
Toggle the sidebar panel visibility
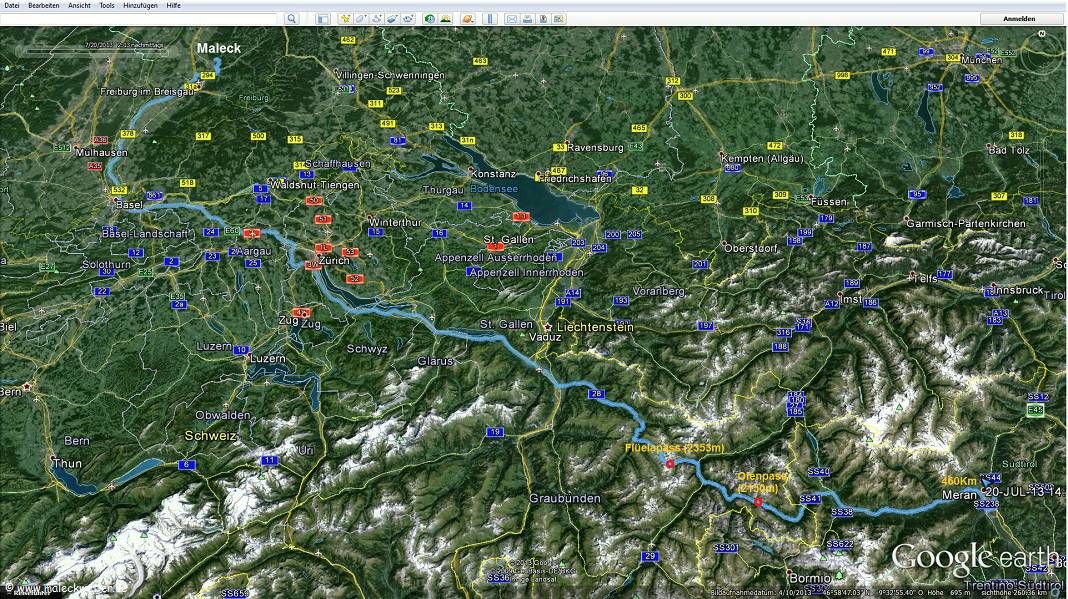pos(323,19)
